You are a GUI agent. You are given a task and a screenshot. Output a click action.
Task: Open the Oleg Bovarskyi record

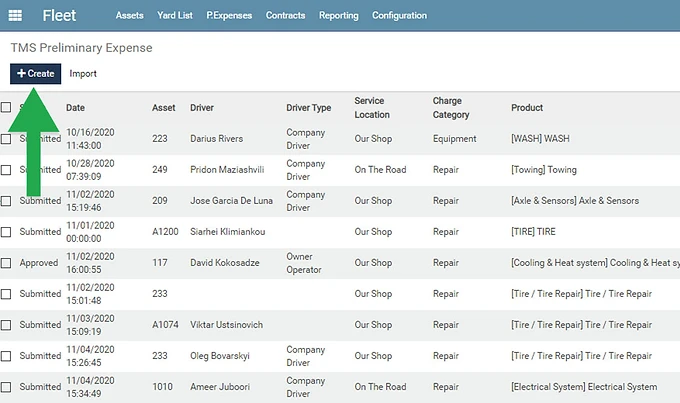pyautogui.click(x=220, y=356)
